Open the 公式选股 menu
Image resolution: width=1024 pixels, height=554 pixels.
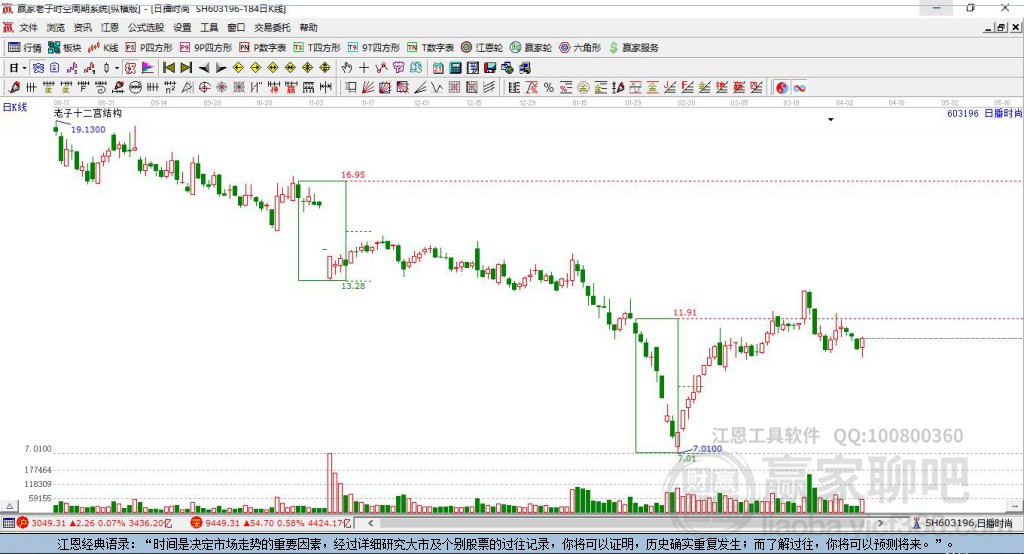(x=146, y=27)
